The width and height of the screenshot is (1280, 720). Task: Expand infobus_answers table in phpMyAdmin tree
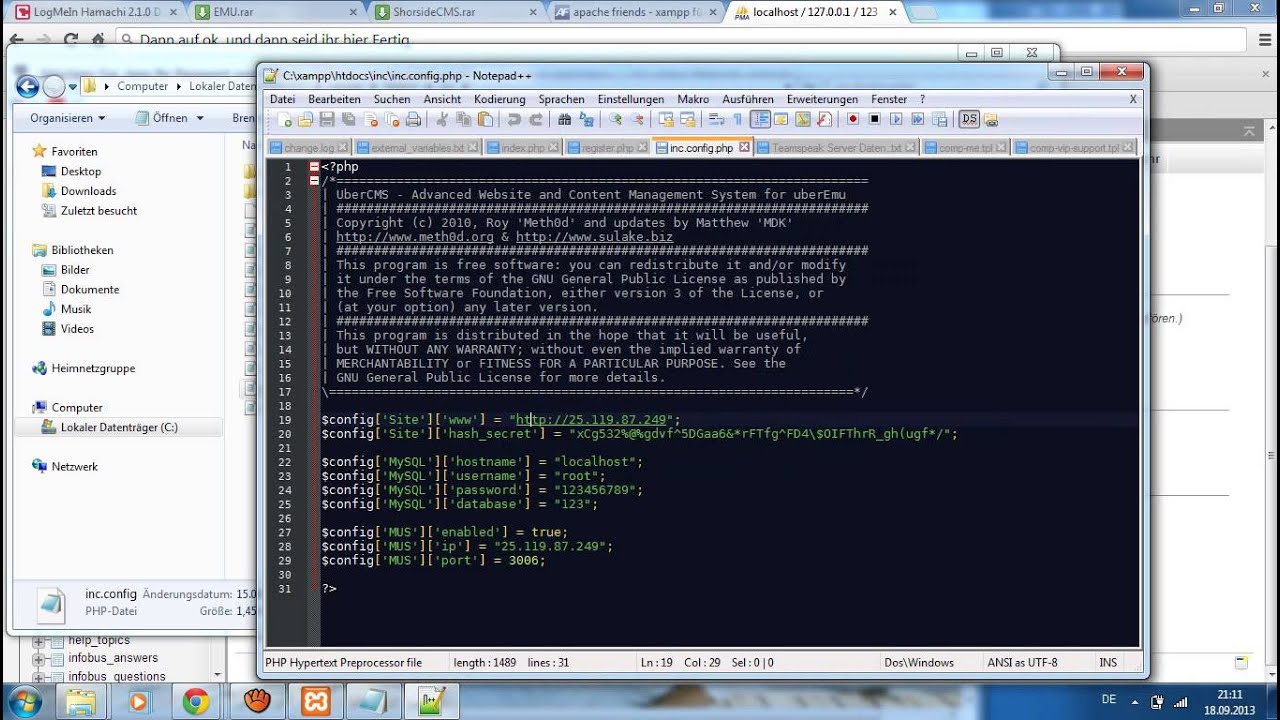[38, 659]
